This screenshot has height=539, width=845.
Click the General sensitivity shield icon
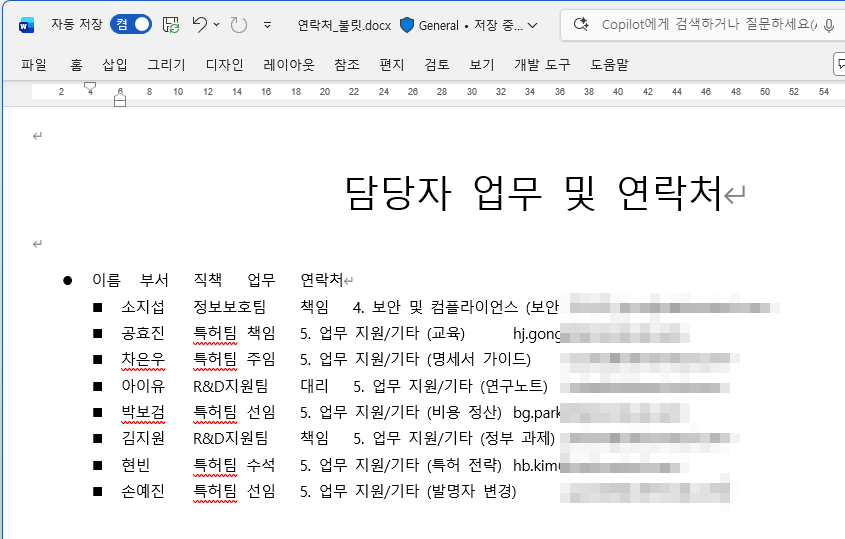click(407, 25)
